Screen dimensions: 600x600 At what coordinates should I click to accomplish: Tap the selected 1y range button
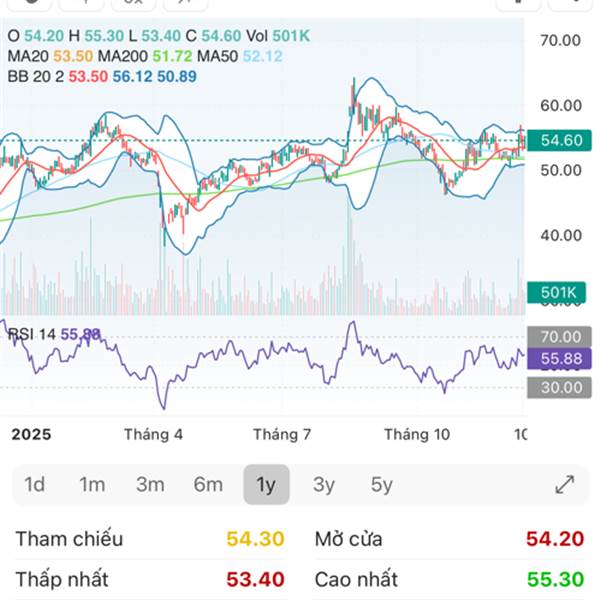[x=266, y=485]
